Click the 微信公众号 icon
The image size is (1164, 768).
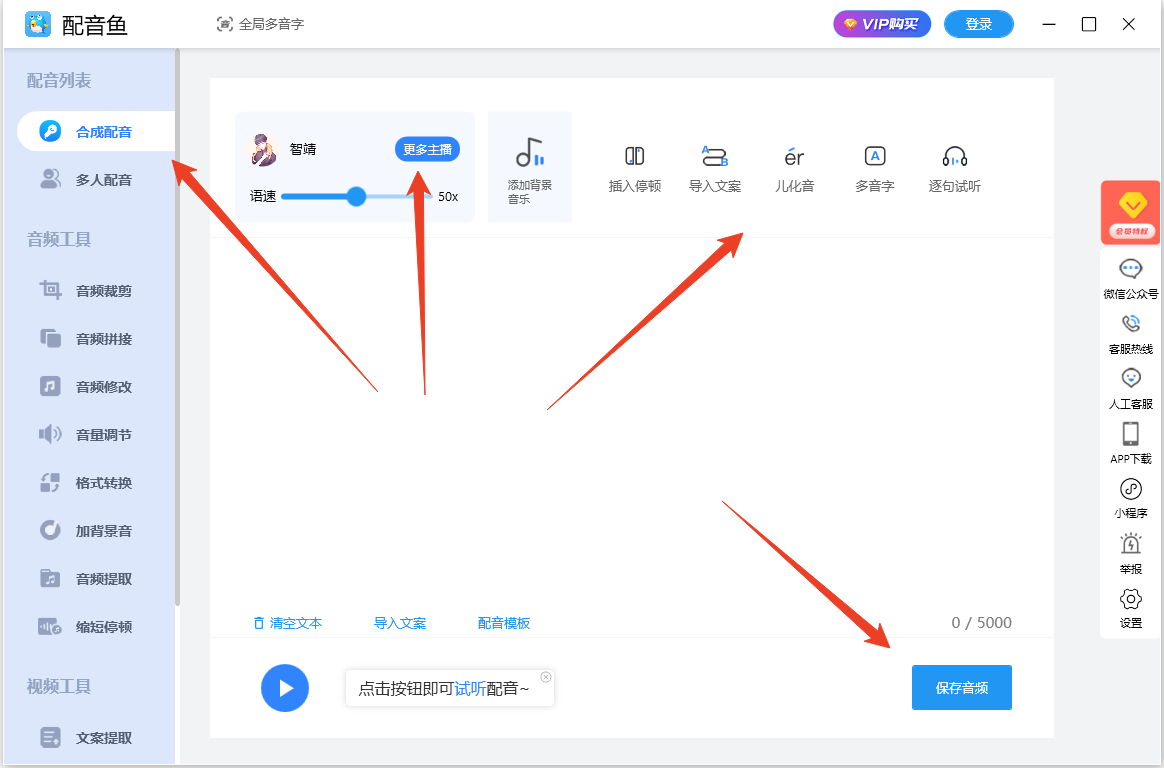[x=1131, y=268]
